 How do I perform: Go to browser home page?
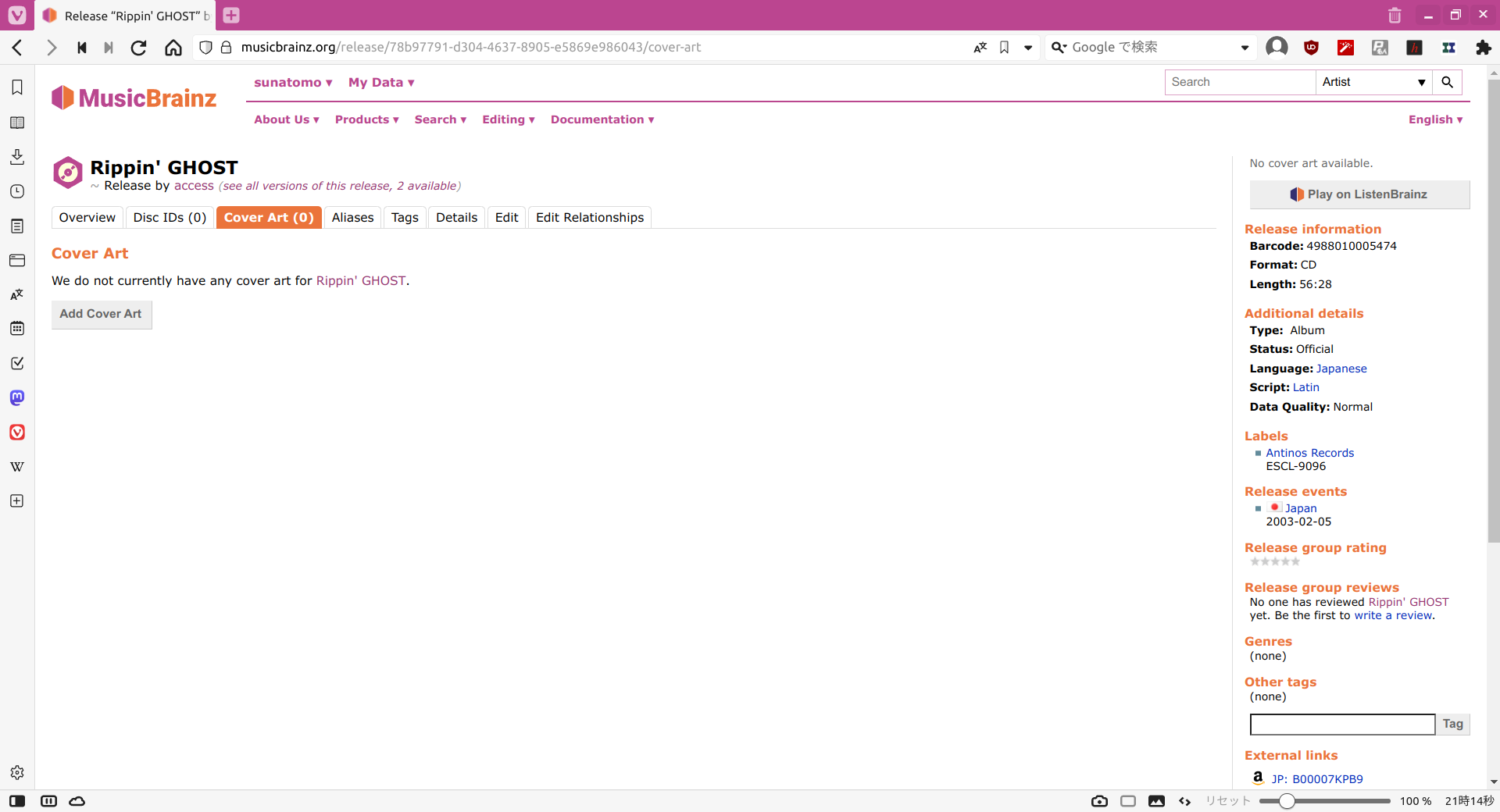click(173, 48)
